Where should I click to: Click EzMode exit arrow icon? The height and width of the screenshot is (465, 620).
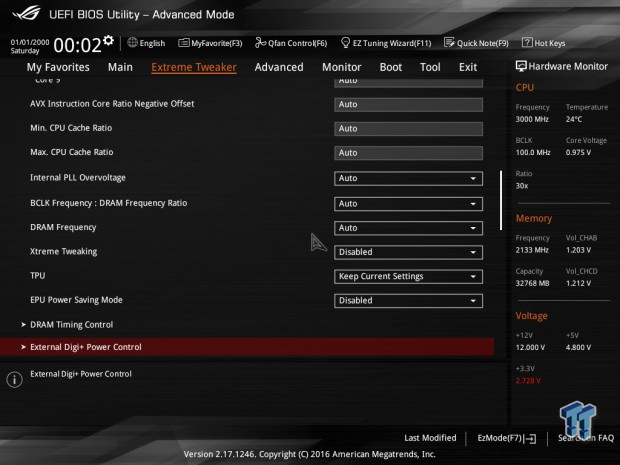point(530,438)
